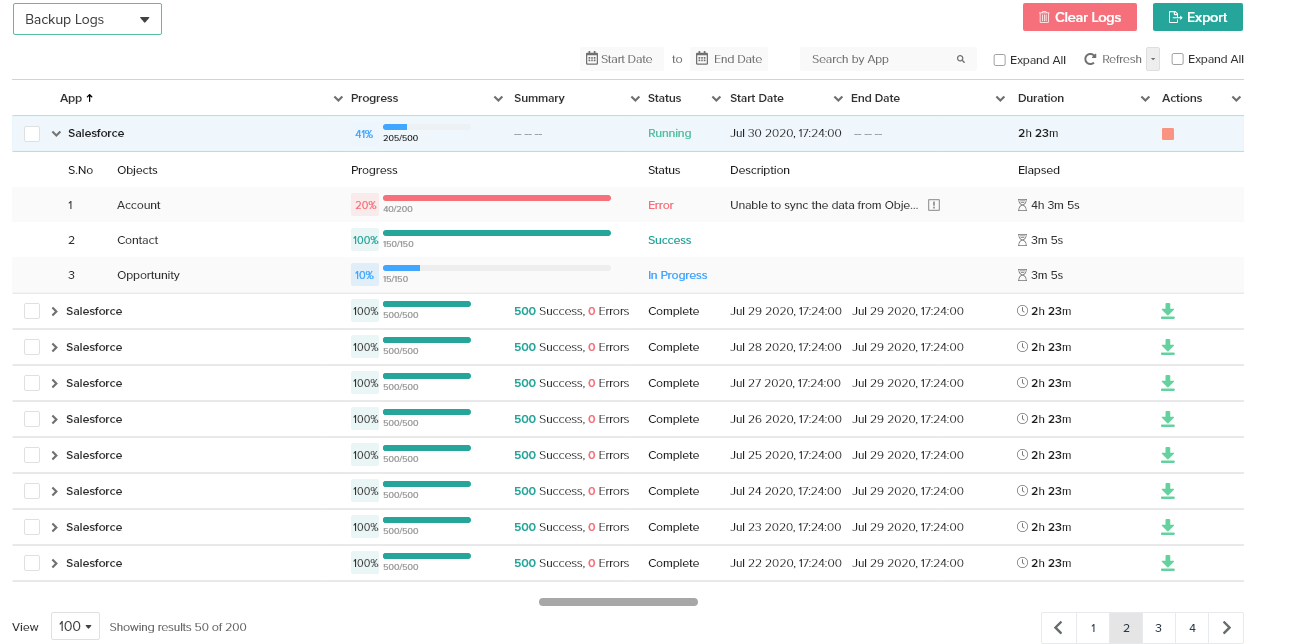Download the Jul 25 2020 backup log
Image resolution: width=1298 pixels, height=644 pixels.
click(x=1167, y=455)
